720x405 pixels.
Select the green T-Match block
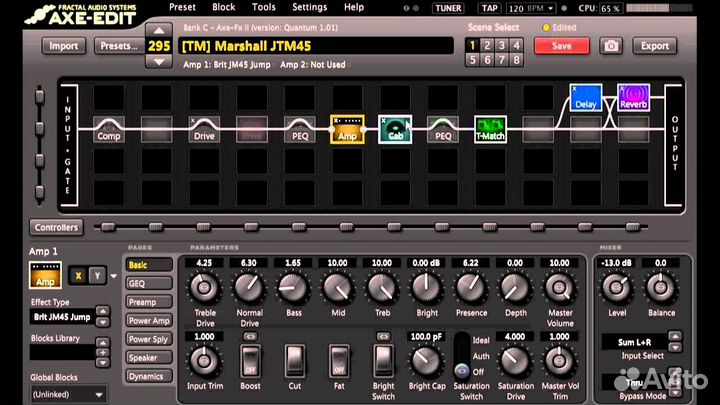pyautogui.click(x=490, y=129)
